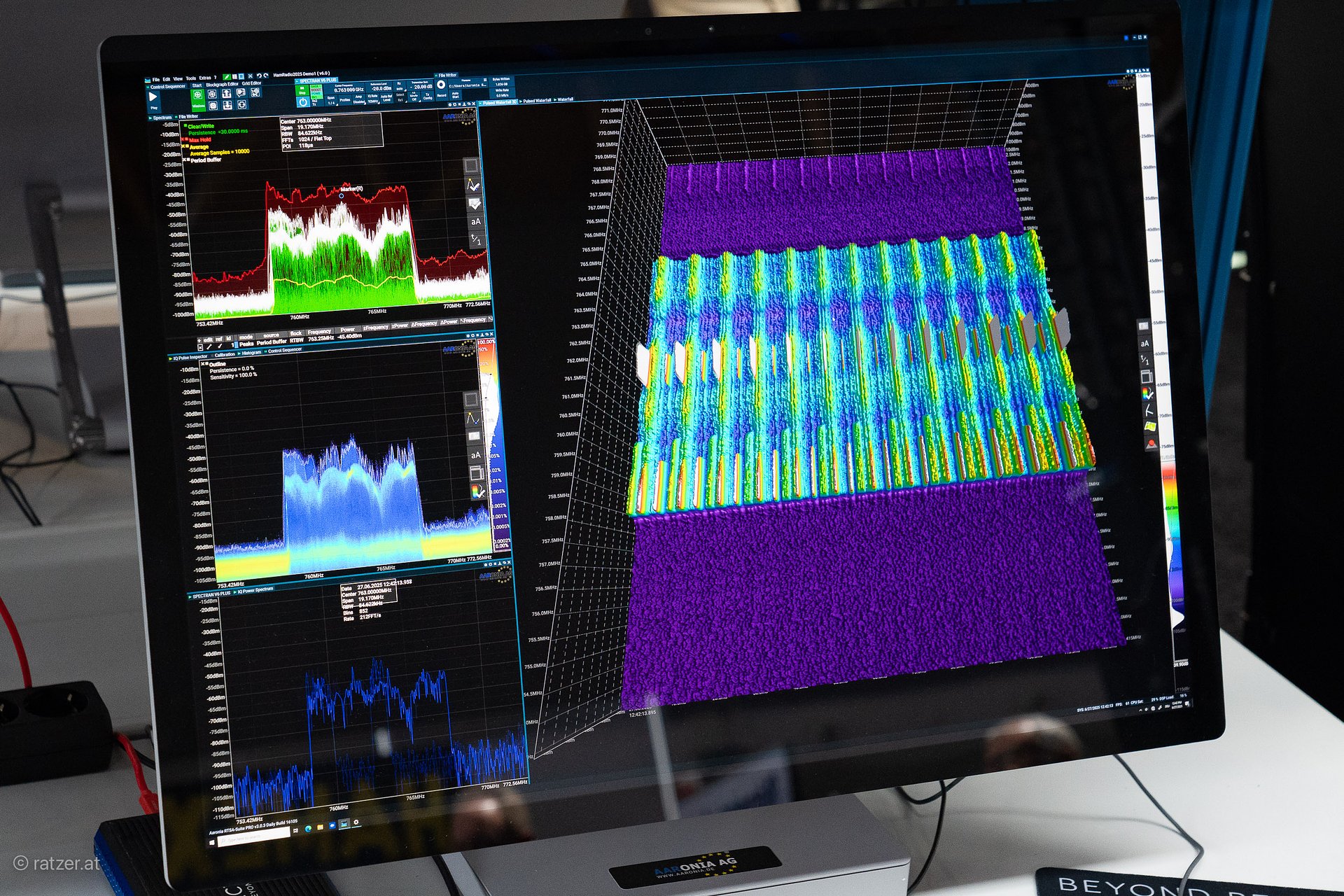This screenshot has height=896, width=1344.
Task: Click the speech bubble icon in Start toolbar
Action: [241, 92]
